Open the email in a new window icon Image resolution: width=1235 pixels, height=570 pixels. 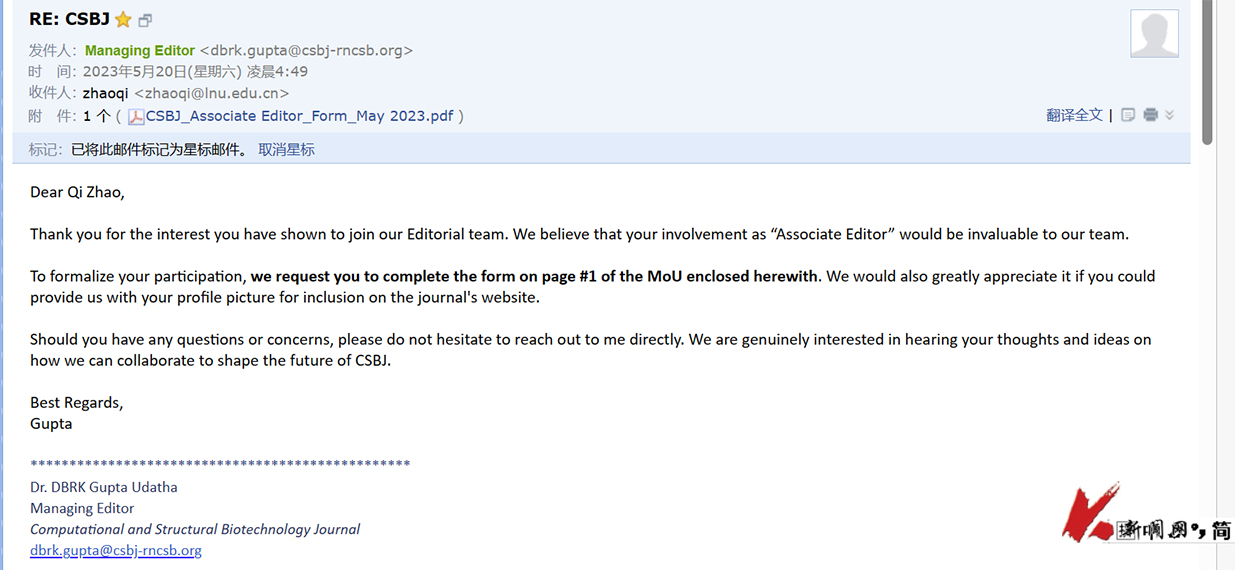point(146,20)
